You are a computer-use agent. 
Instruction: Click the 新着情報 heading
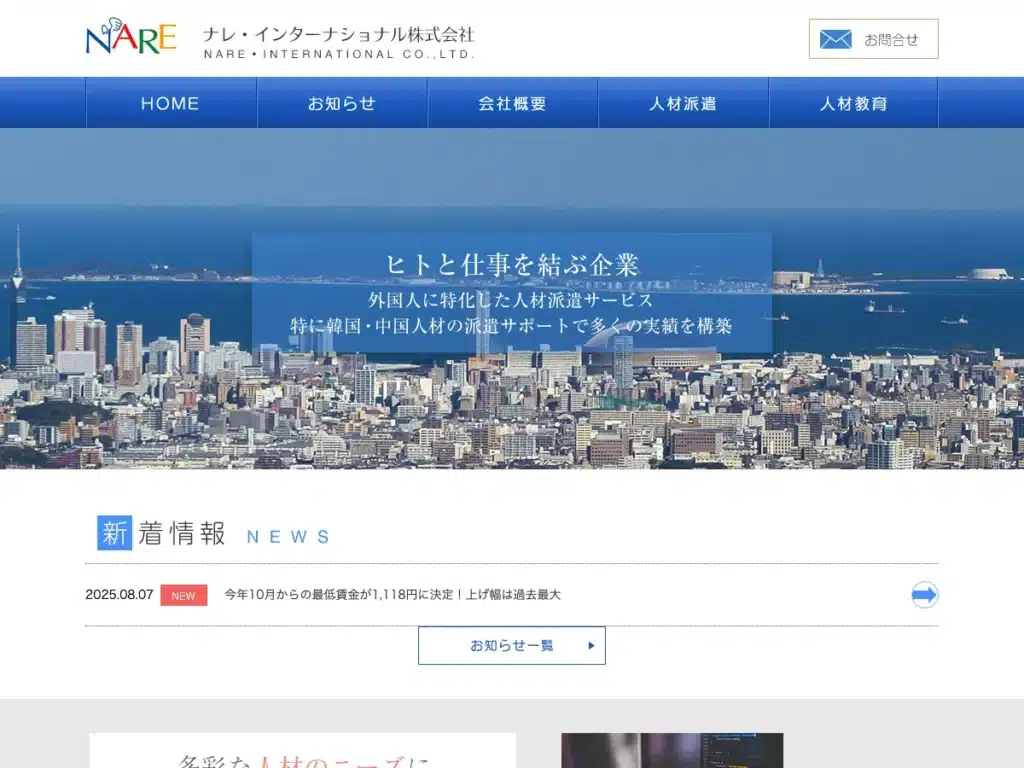coord(161,533)
